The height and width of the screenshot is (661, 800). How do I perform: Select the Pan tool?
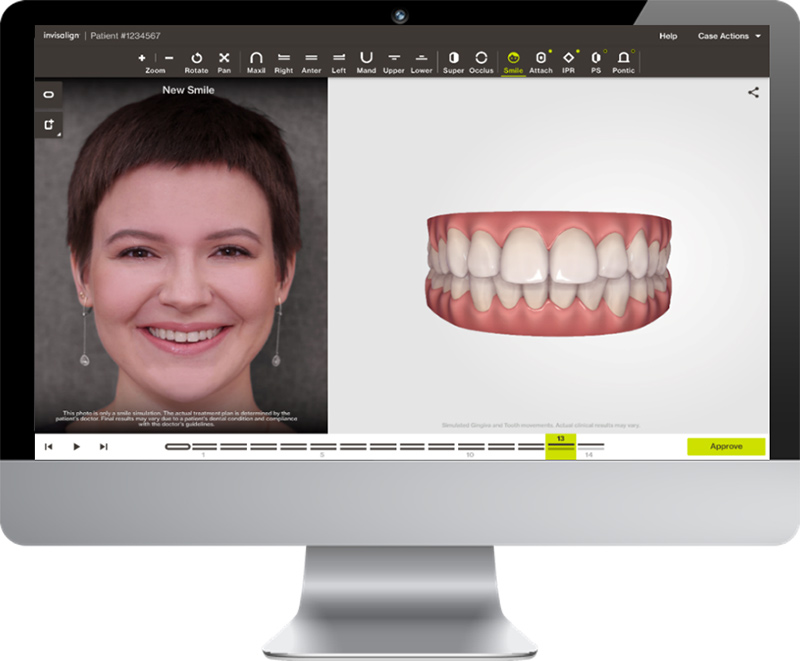(x=224, y=59)
